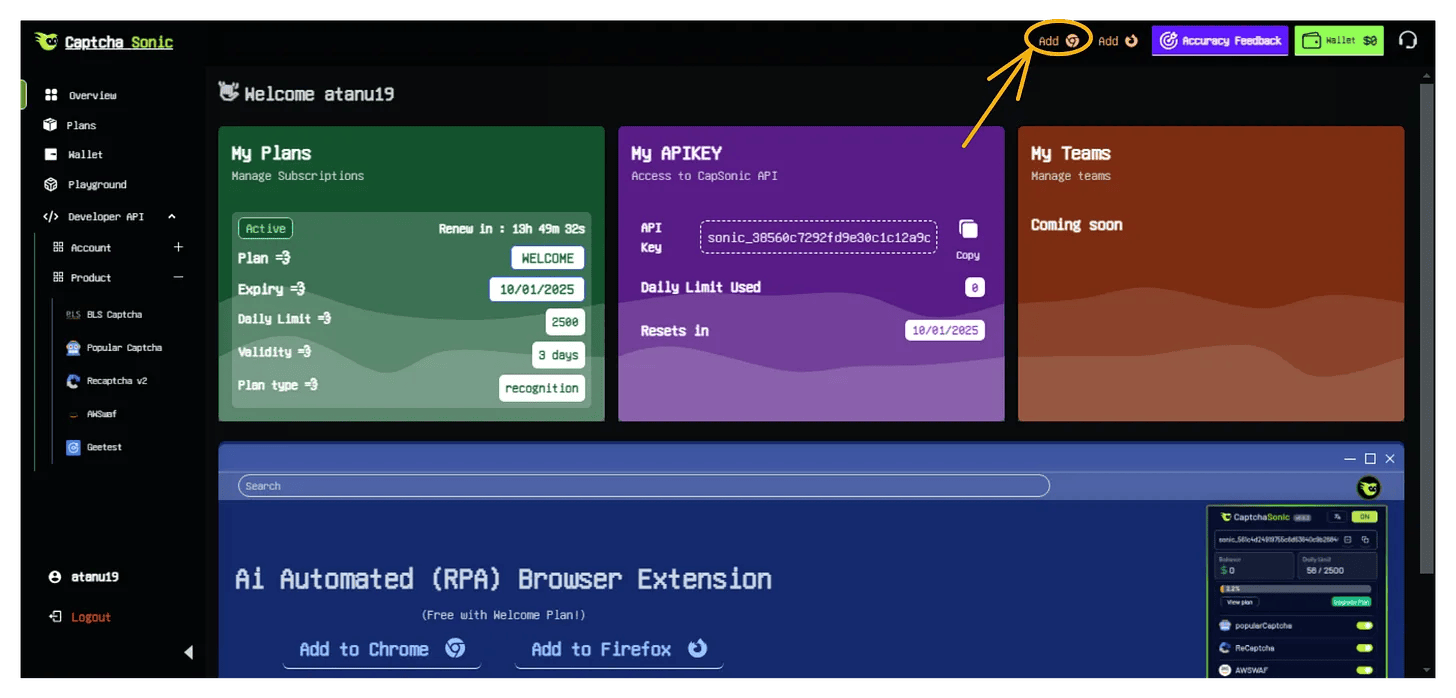The image size is (1456, 698).
Task: Click the sidebar collapse arrow
Action: tap(189, 653)
